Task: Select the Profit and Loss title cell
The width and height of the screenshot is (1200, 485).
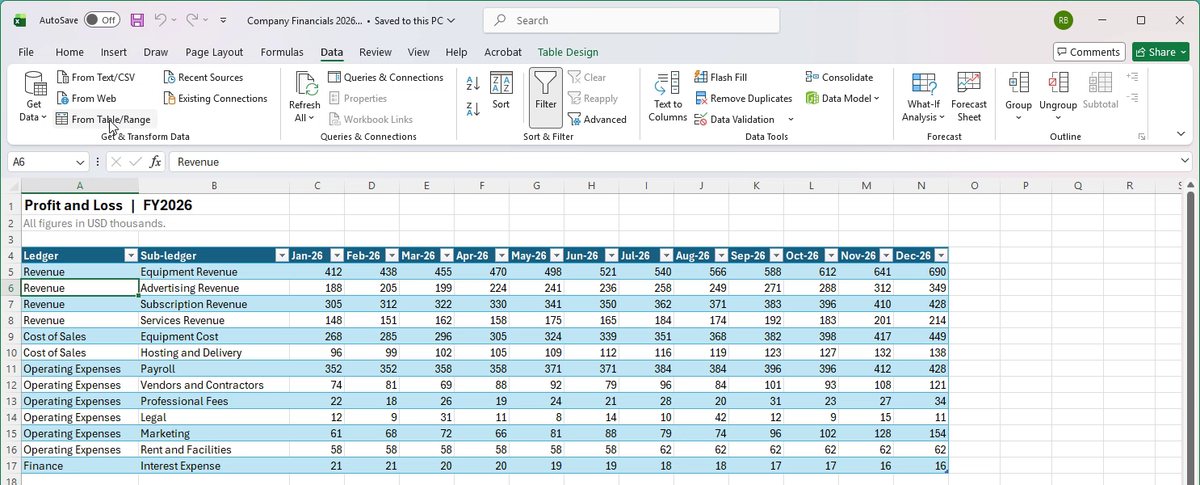Action: (x=79, y=205)
